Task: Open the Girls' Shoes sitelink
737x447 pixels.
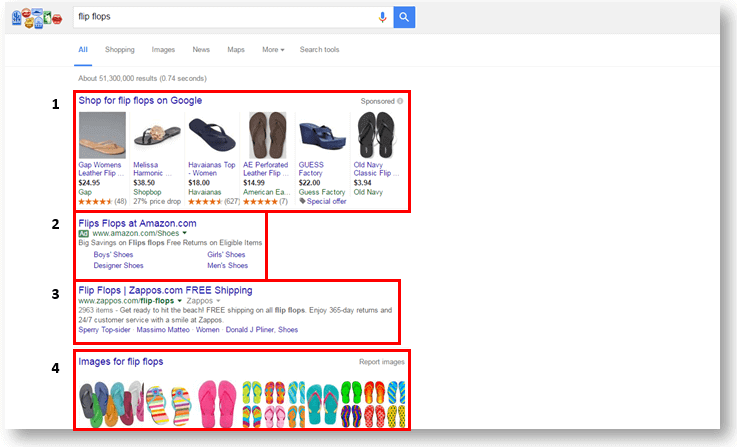Action: point(226,255)
